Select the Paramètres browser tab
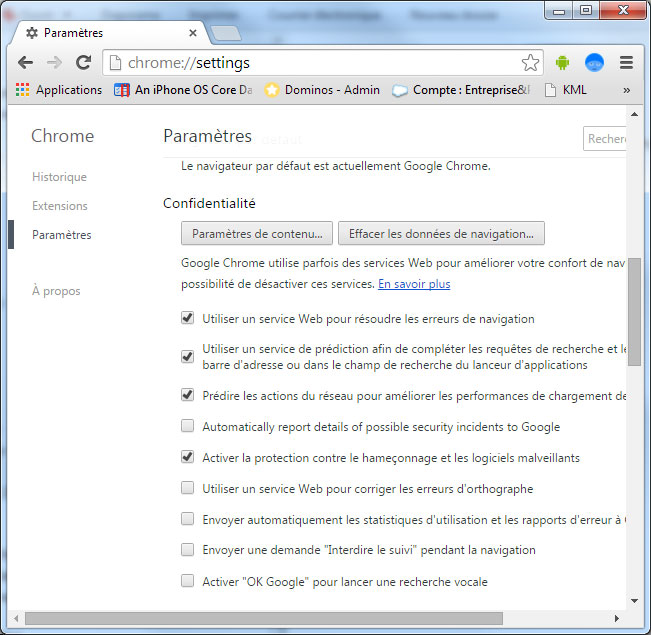The width and height of the screenshot is (651, 635). [x=110, y=33]
